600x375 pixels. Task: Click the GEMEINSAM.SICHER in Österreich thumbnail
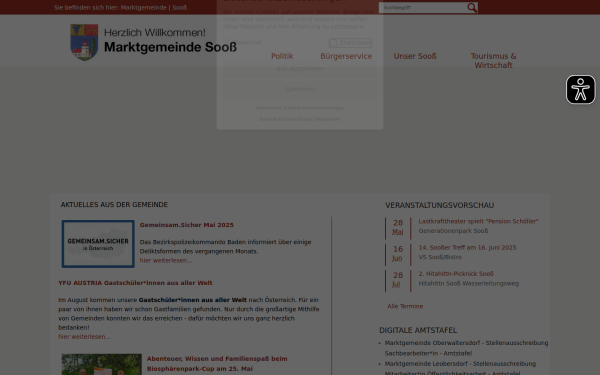click(98, 244)
